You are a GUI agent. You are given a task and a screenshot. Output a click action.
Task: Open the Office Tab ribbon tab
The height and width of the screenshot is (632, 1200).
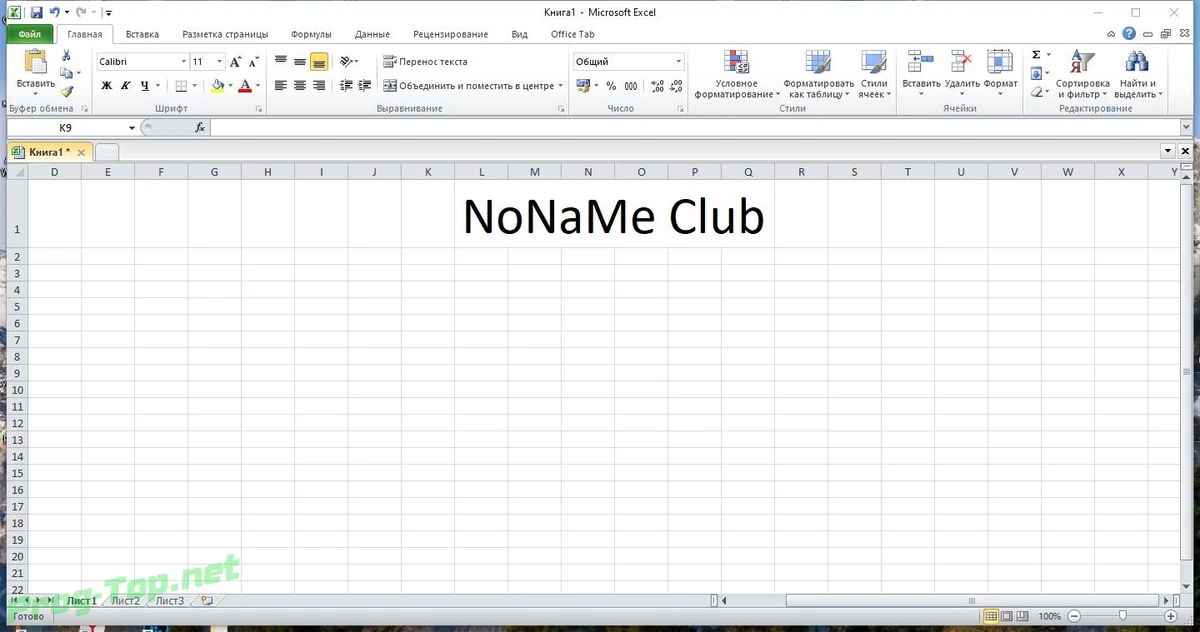[573, 34]
